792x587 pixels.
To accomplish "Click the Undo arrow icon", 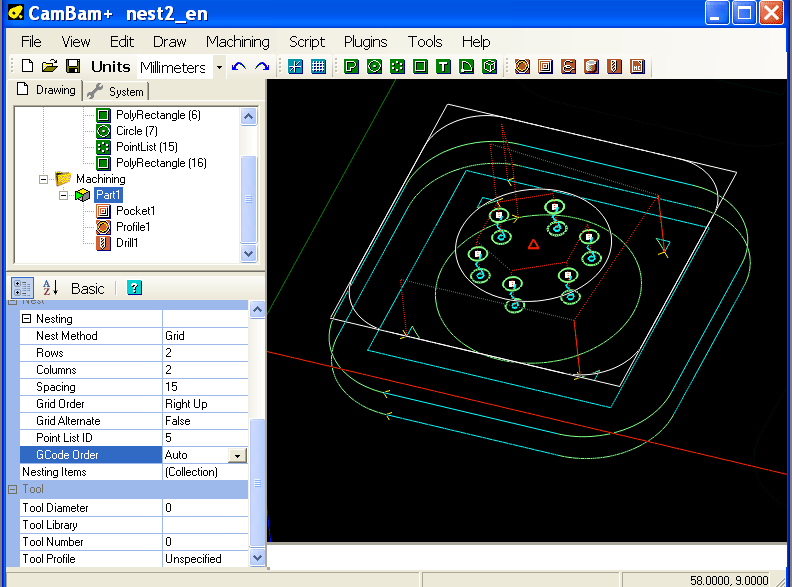I will [x=238, y=67].
